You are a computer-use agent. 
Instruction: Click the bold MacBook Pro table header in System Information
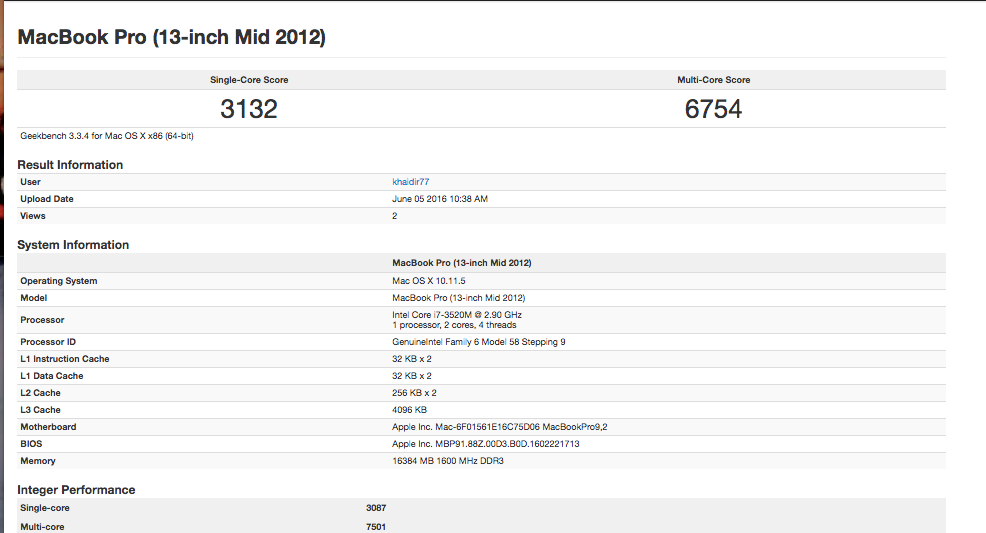tap(462, 263)
